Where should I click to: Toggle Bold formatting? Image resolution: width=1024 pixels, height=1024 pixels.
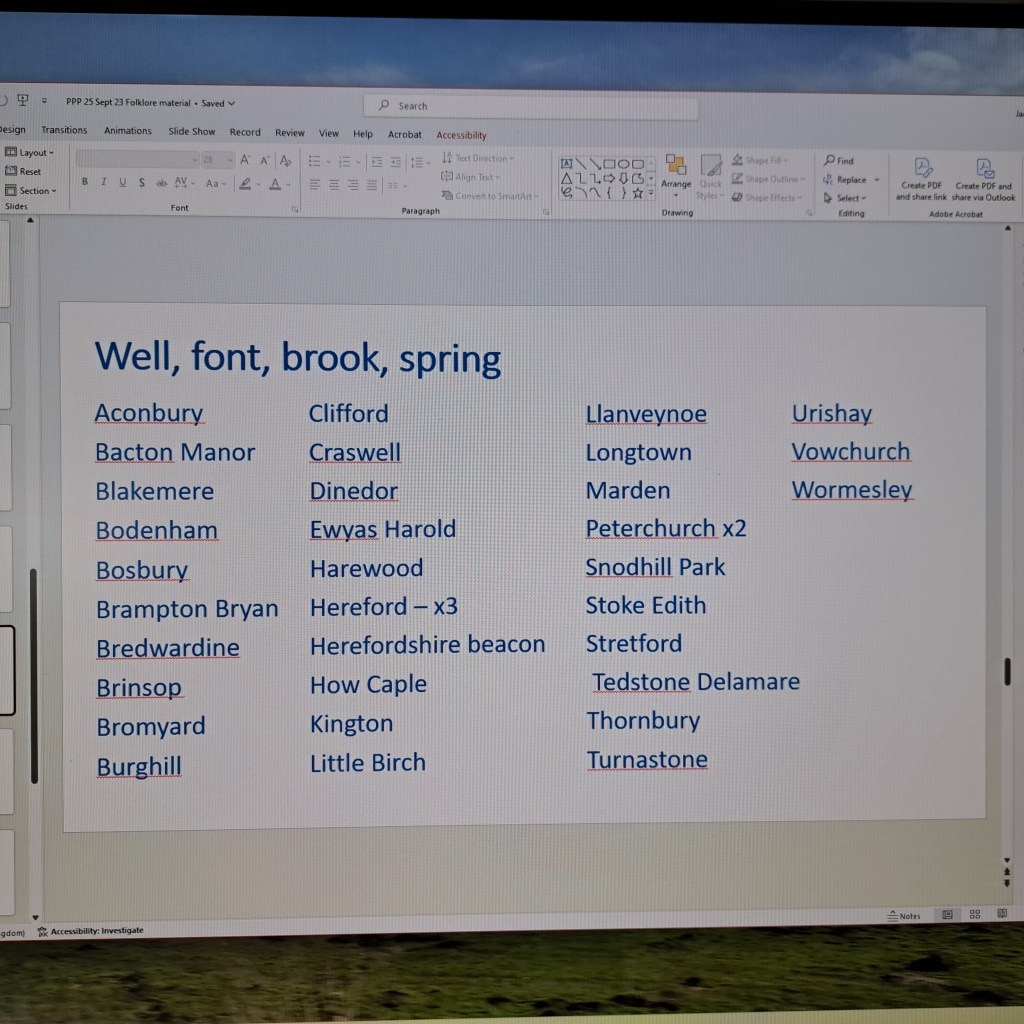[85, 182]
